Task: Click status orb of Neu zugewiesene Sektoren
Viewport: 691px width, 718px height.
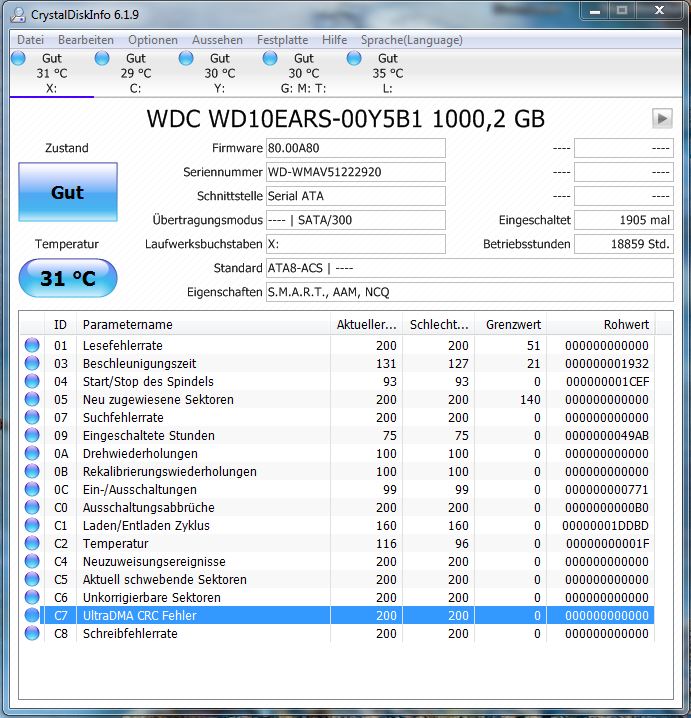Action: (32, 399)
